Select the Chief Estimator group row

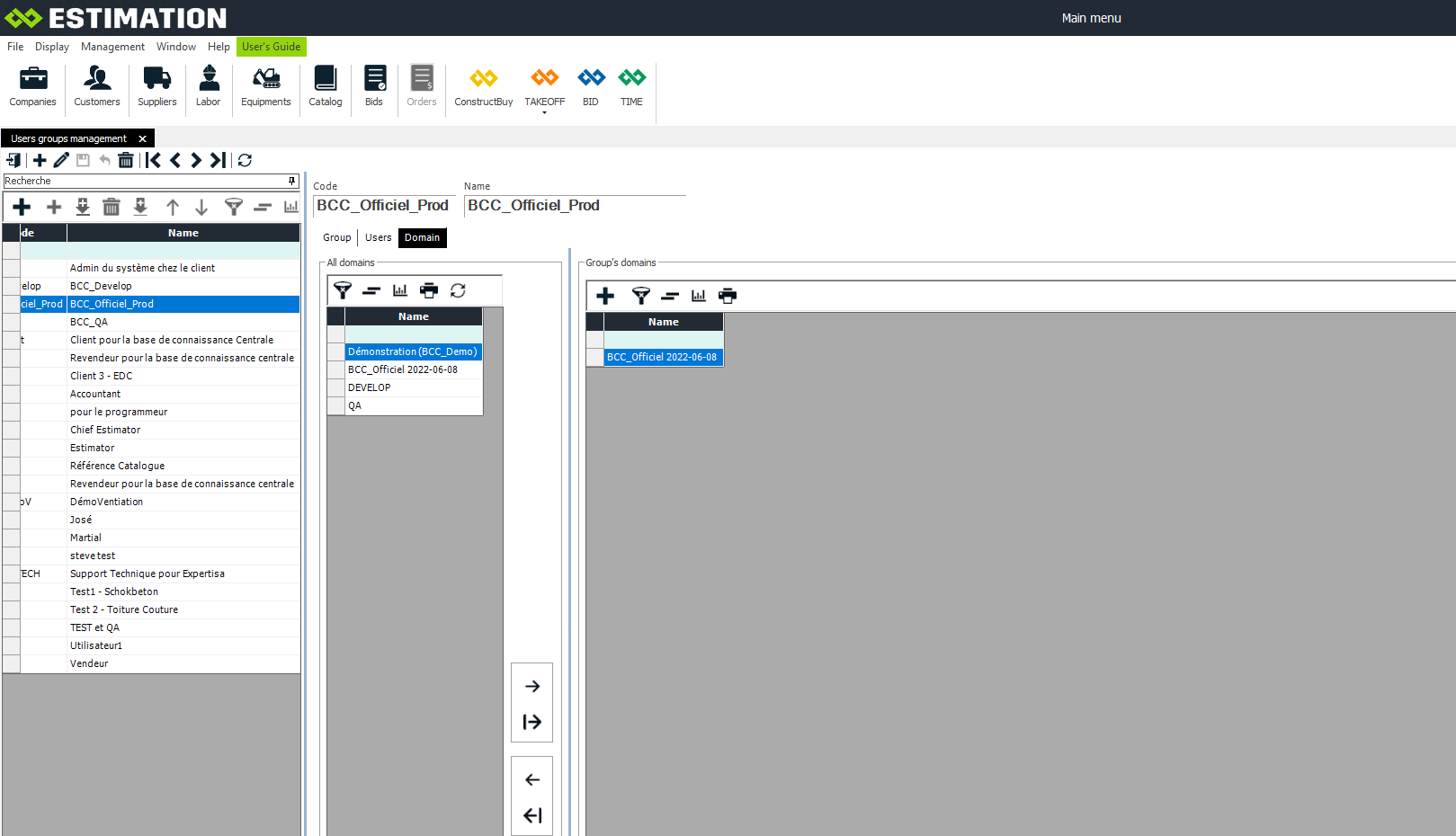click(105, 430)
